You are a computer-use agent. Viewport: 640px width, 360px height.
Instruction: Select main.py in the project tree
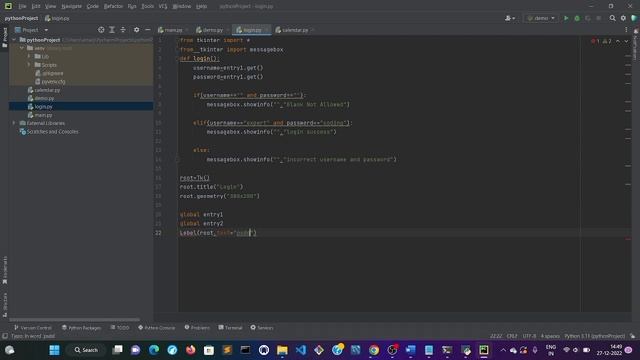click(43, 115)
